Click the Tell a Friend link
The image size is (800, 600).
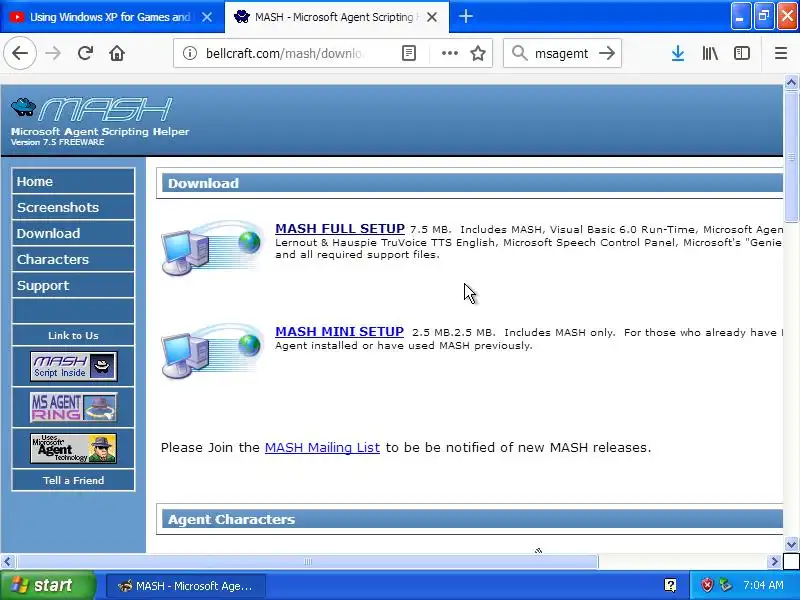click(73, 480)
